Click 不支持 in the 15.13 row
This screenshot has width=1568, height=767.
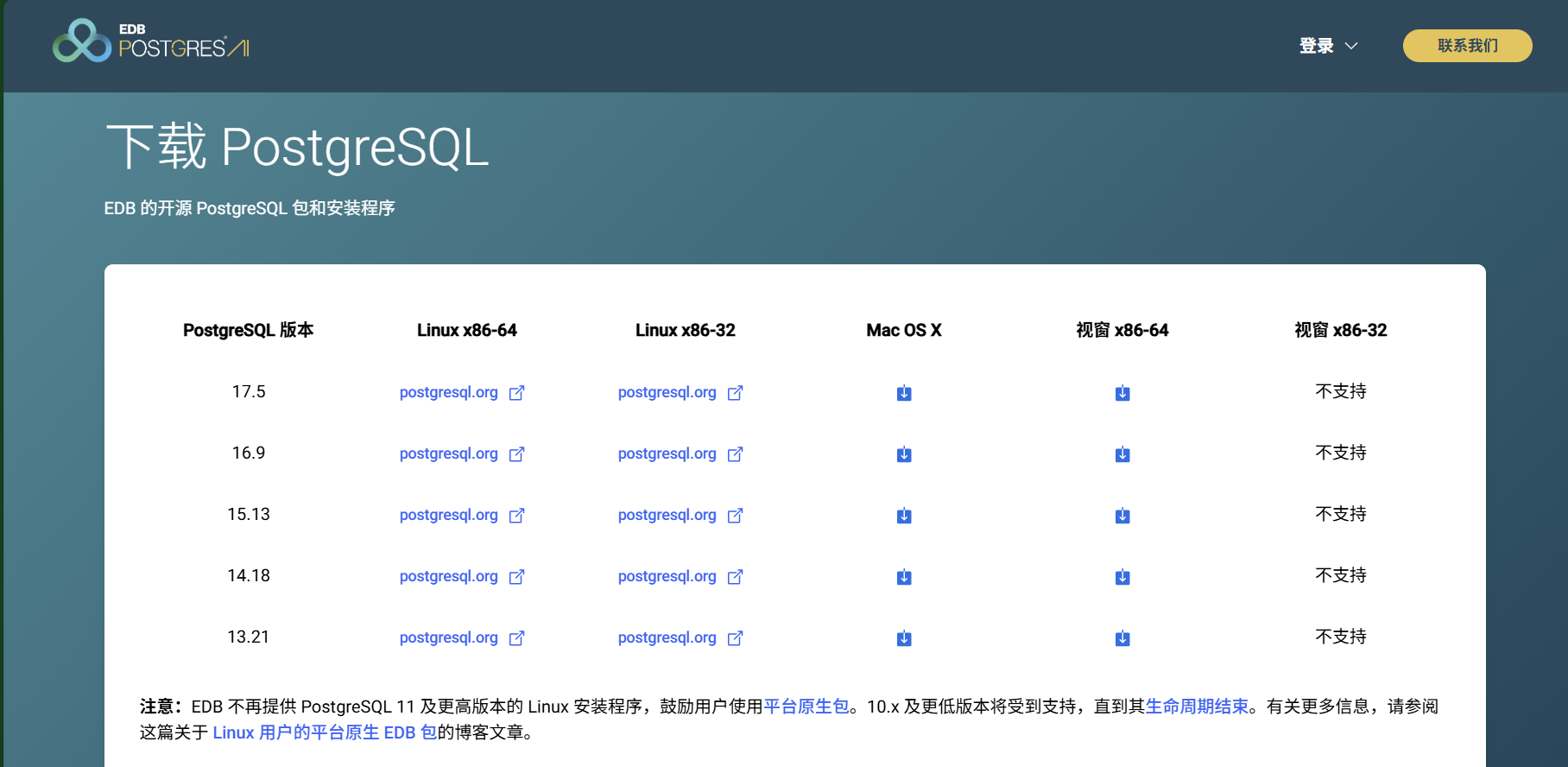pyautogui.click(x=1341, y=514)
